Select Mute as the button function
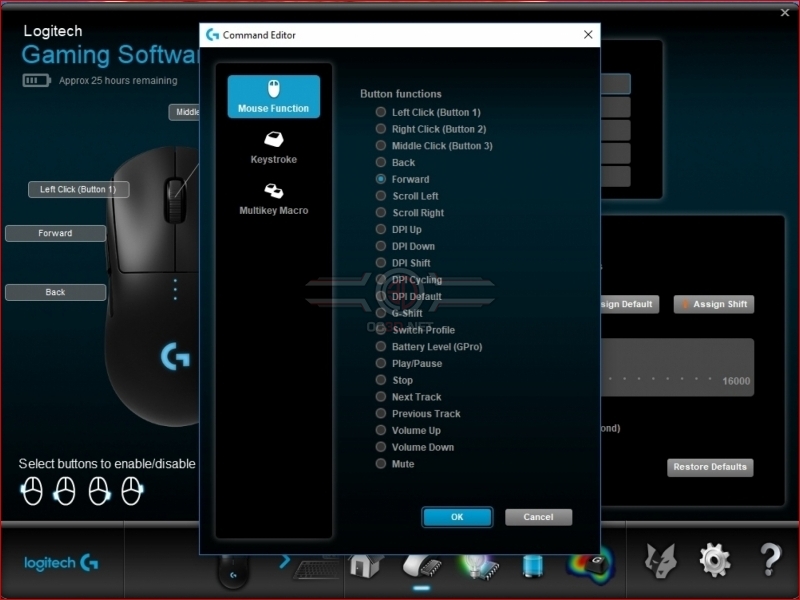Image resolution: width=800 pixels, height=600 pixels. [x=380, y=464]
